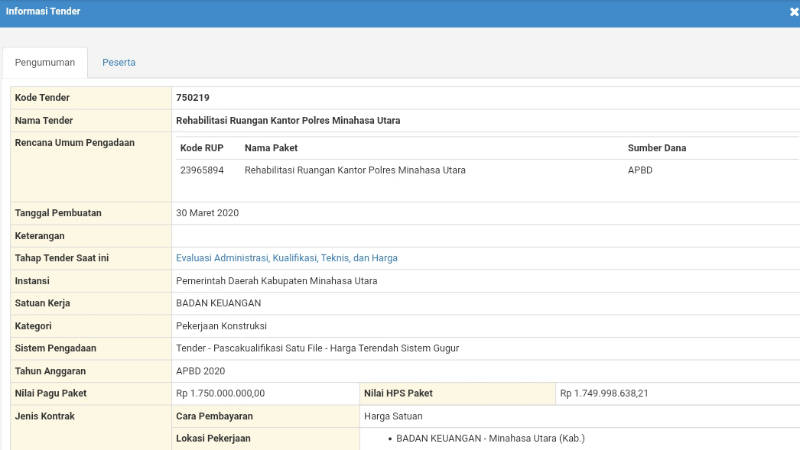Viewport: 800px width, 450px height.
Task: Click the Nilai HPS Paket label
Action: 398,393
